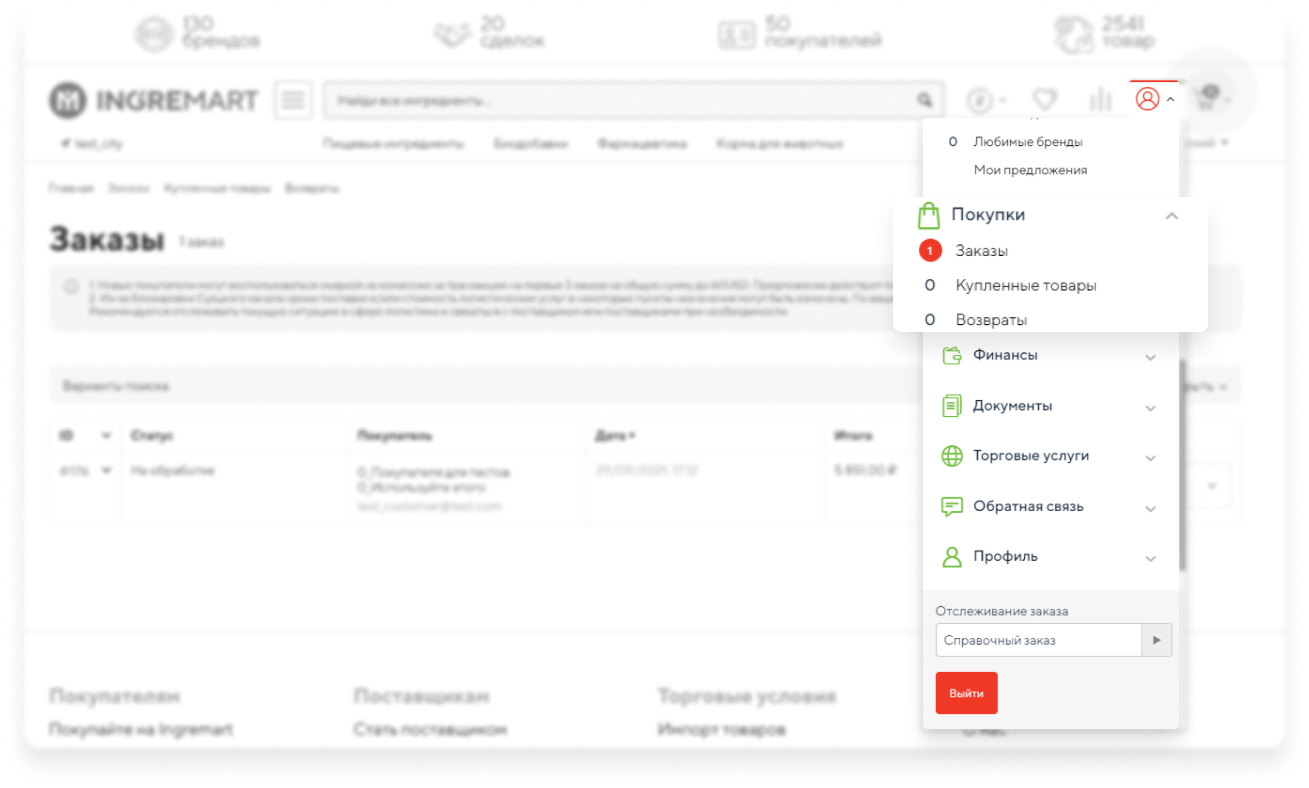The width and height of the screenshot is (1309, 788).
Task: Click the Статус column header
Action: 152,436
